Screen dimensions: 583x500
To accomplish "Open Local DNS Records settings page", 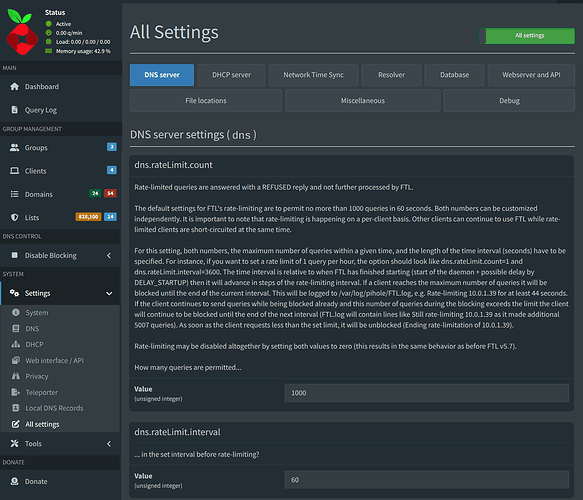I will coord(54,408).
